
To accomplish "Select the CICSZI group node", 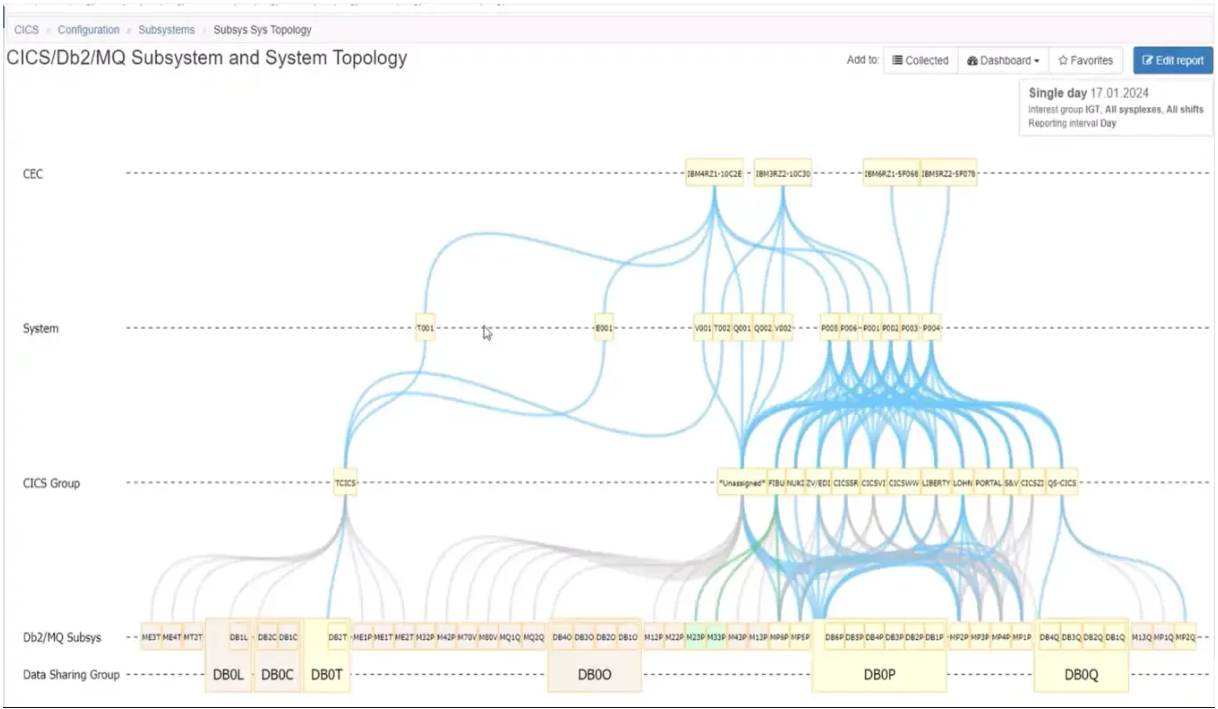I will (x=1032, y=483).
